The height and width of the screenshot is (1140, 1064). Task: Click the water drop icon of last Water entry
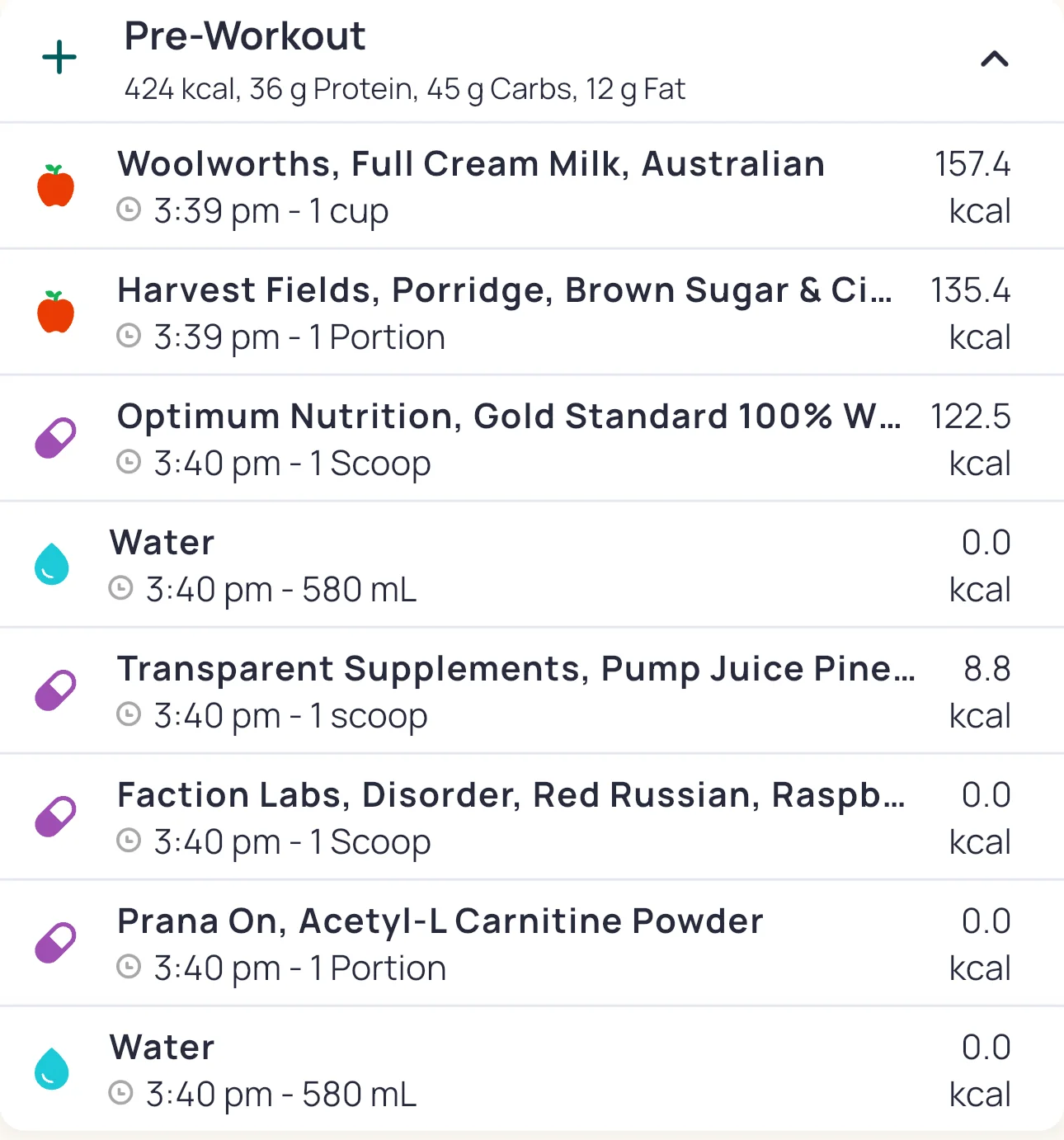(x=51, y=1069)
